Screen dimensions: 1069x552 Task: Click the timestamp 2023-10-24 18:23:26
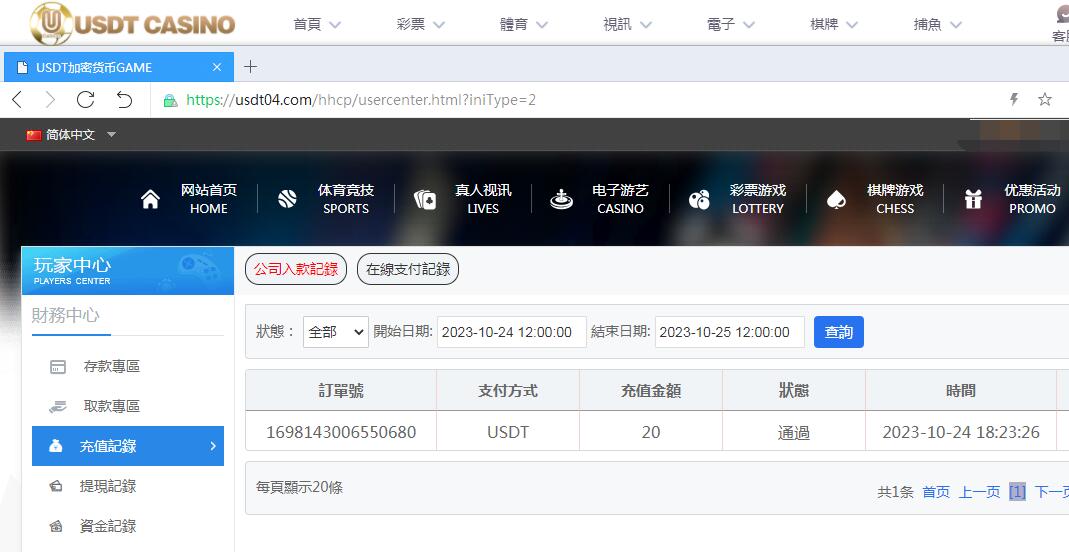click(x=961, y=432)
